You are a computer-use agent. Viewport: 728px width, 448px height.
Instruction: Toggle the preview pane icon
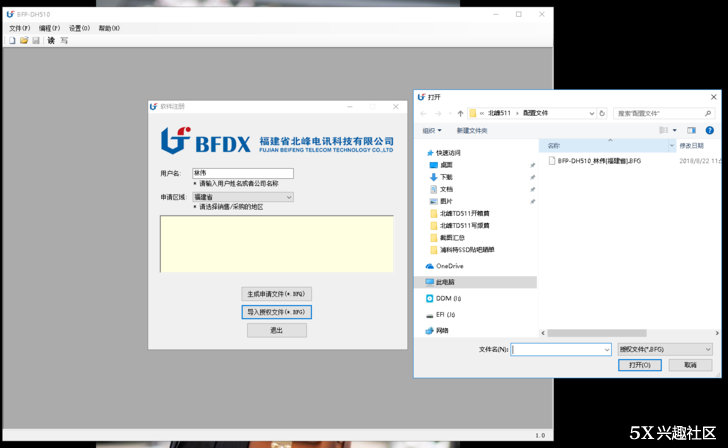pos(691,130)
